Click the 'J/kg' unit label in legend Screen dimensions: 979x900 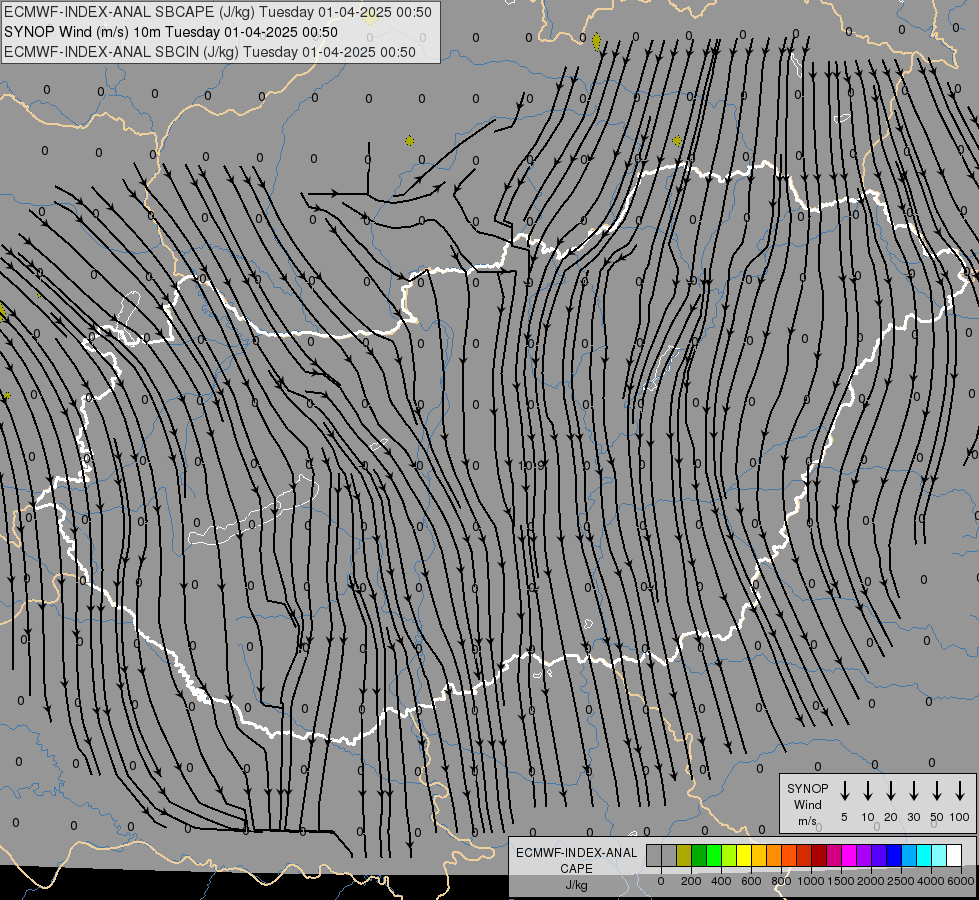click(x=576, y=885)
